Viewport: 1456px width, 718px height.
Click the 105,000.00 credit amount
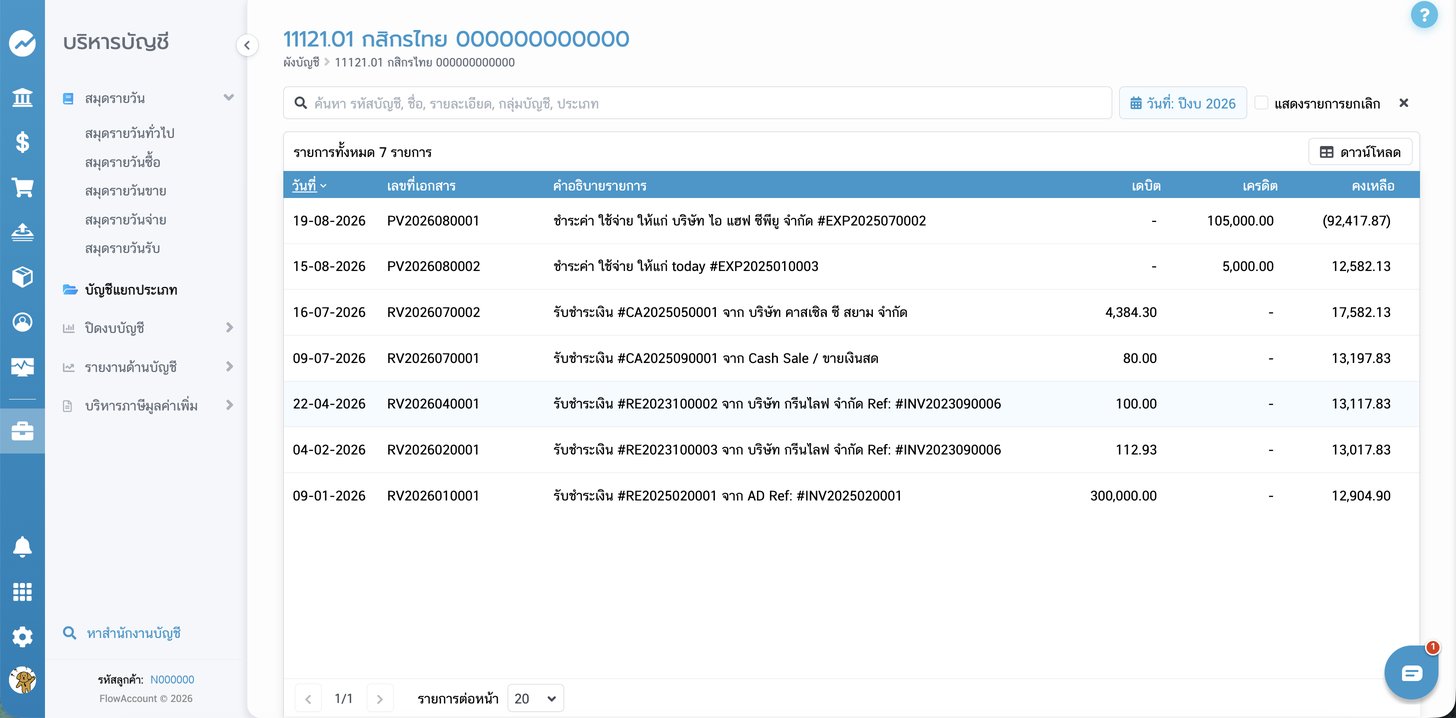1240,221
